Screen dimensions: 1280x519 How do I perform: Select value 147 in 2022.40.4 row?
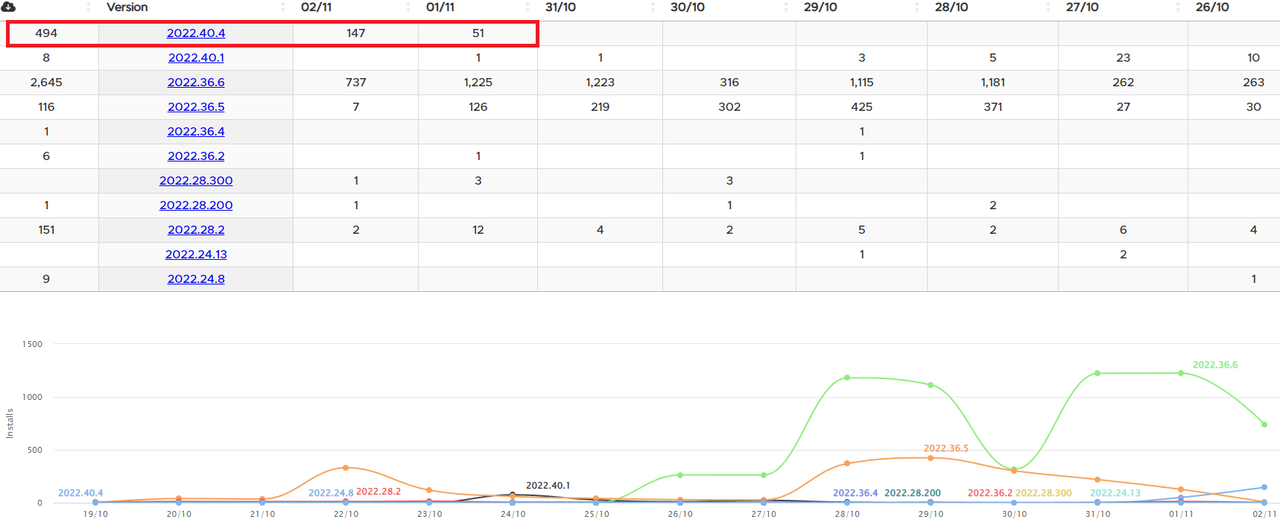tap(355, 33)
